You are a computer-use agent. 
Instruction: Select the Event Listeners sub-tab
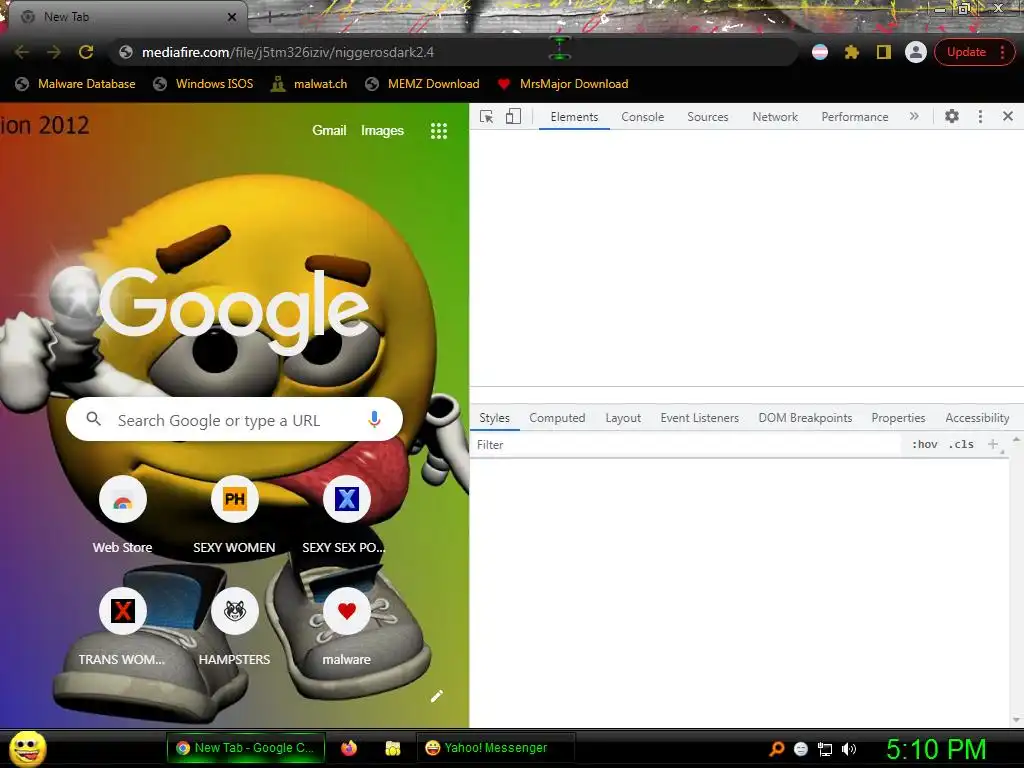[x=699, y=417]
